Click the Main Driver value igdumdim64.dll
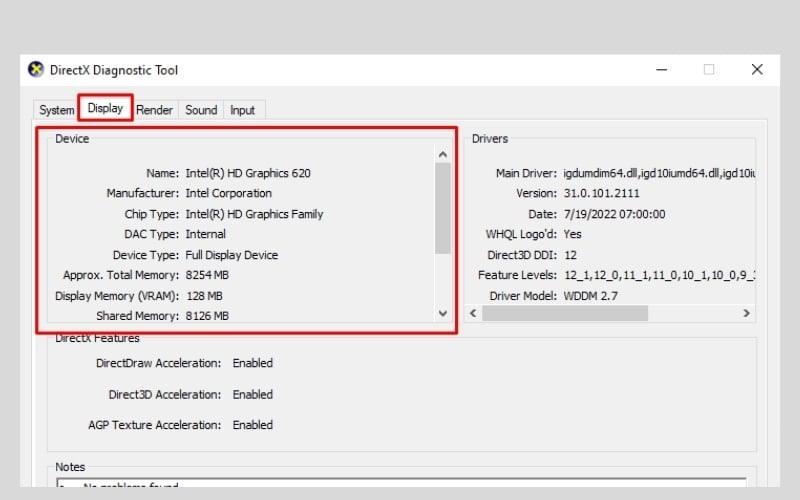 [x=659, y=173]
